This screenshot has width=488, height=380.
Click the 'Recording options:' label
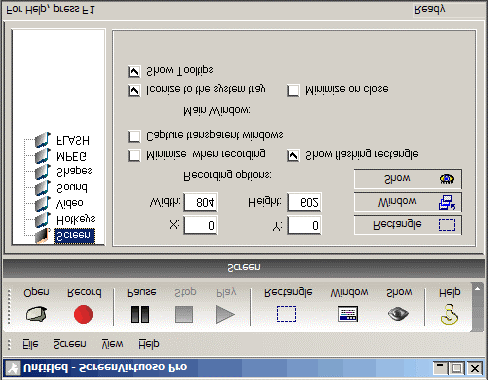[x=227, y=175]
